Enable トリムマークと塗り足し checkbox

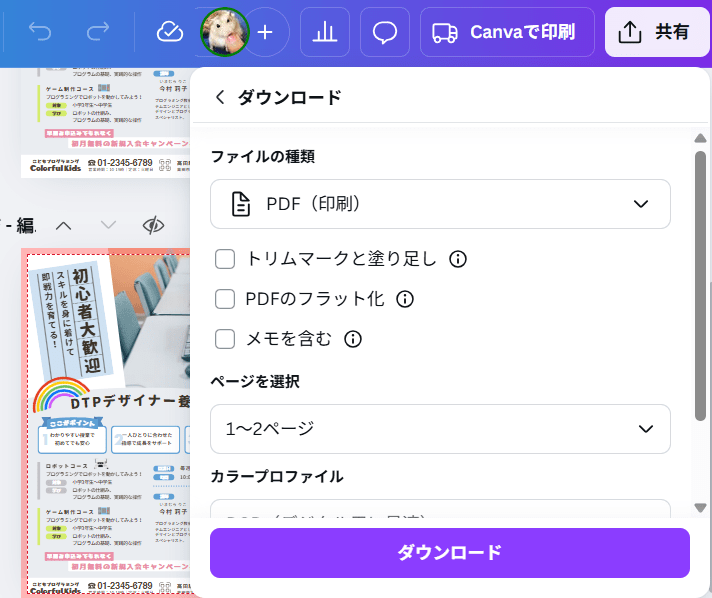[x=225, y=259]
